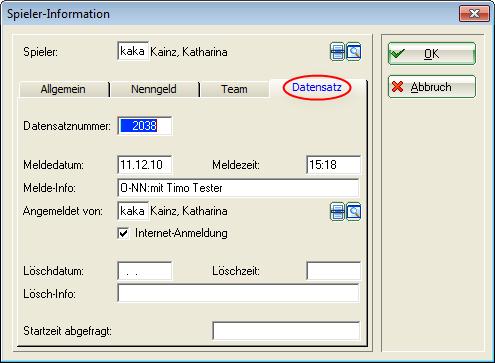Screen dimensions: 495x363
Task: Click inside the Lösch-Info text field
Action: tap(238, 293)
